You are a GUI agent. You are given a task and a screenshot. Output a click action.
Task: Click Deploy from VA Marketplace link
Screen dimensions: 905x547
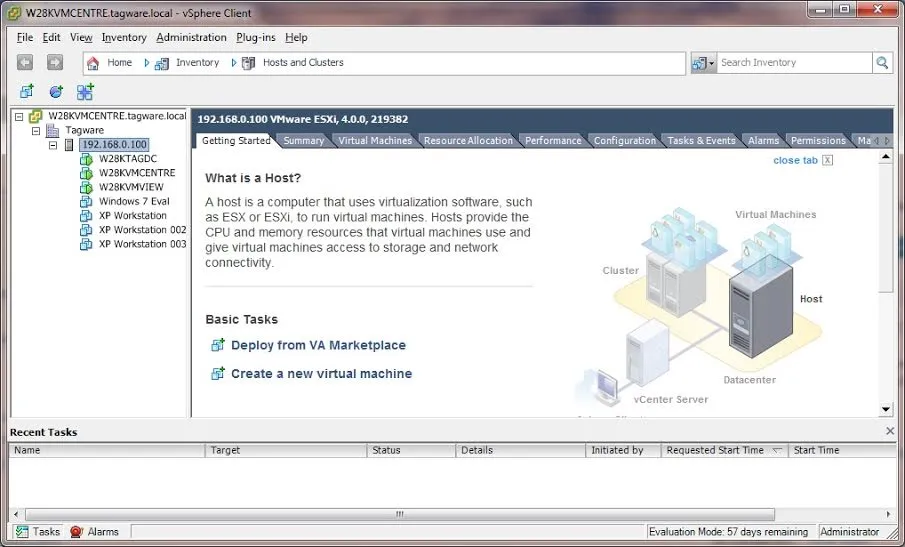pos(318,345)
